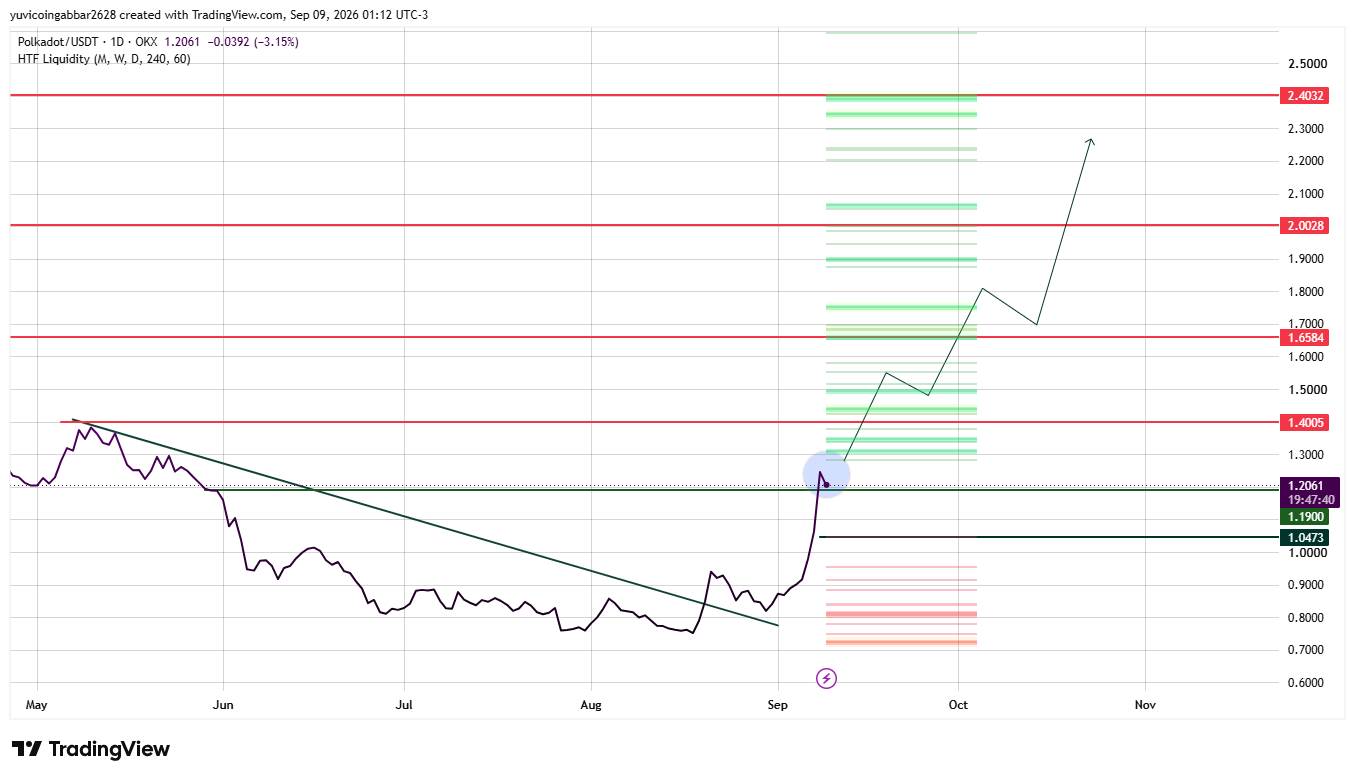This screenshot has height=779, width=1355.
Task: Click the candle countdown timer 19:47:40
Action: 1304,498
